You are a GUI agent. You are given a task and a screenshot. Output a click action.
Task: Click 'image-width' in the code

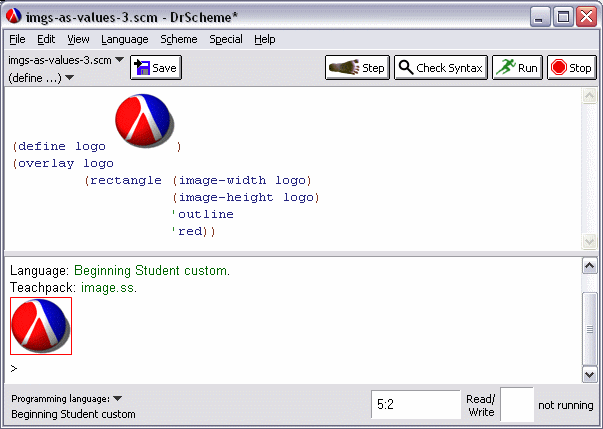pyautogui.click(x=222, y=180)
